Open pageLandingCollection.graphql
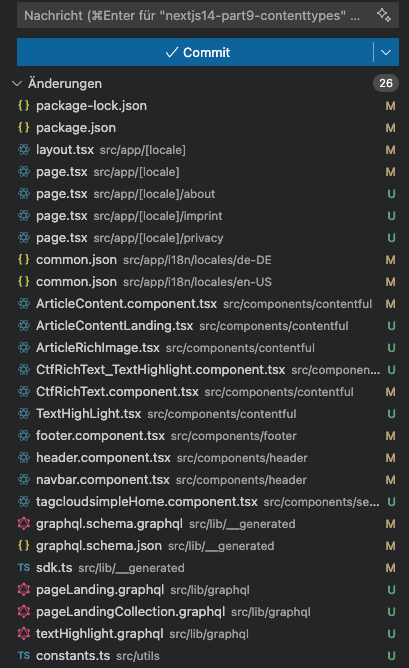The image size is (409, 668). pyautogui.click(x=130, y=612)
